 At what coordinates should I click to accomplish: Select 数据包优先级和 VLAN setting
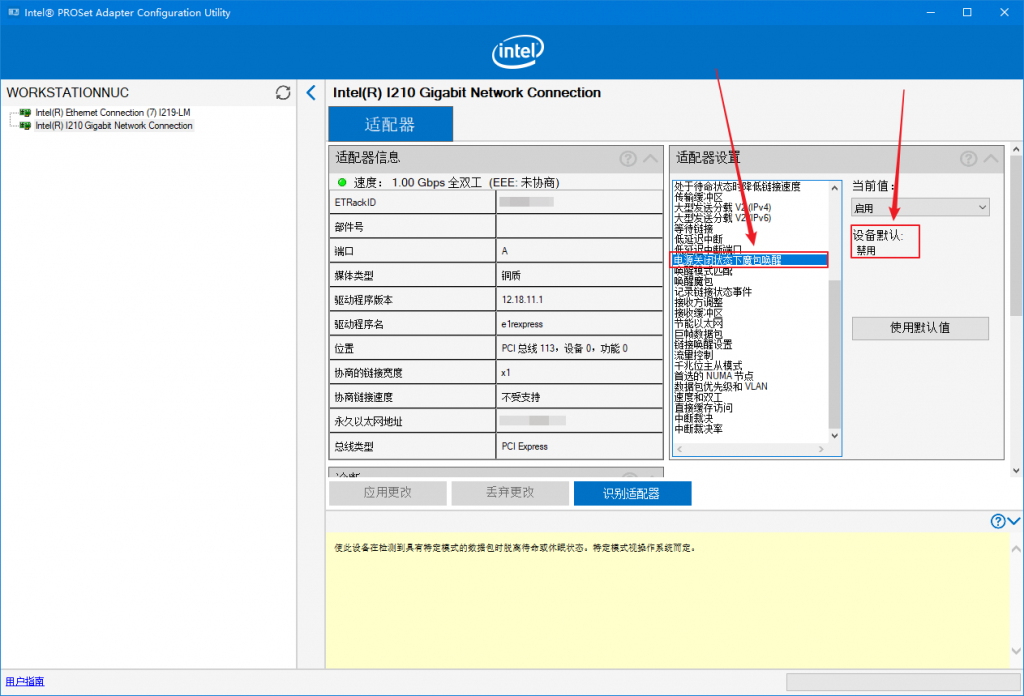pos(721,387)
